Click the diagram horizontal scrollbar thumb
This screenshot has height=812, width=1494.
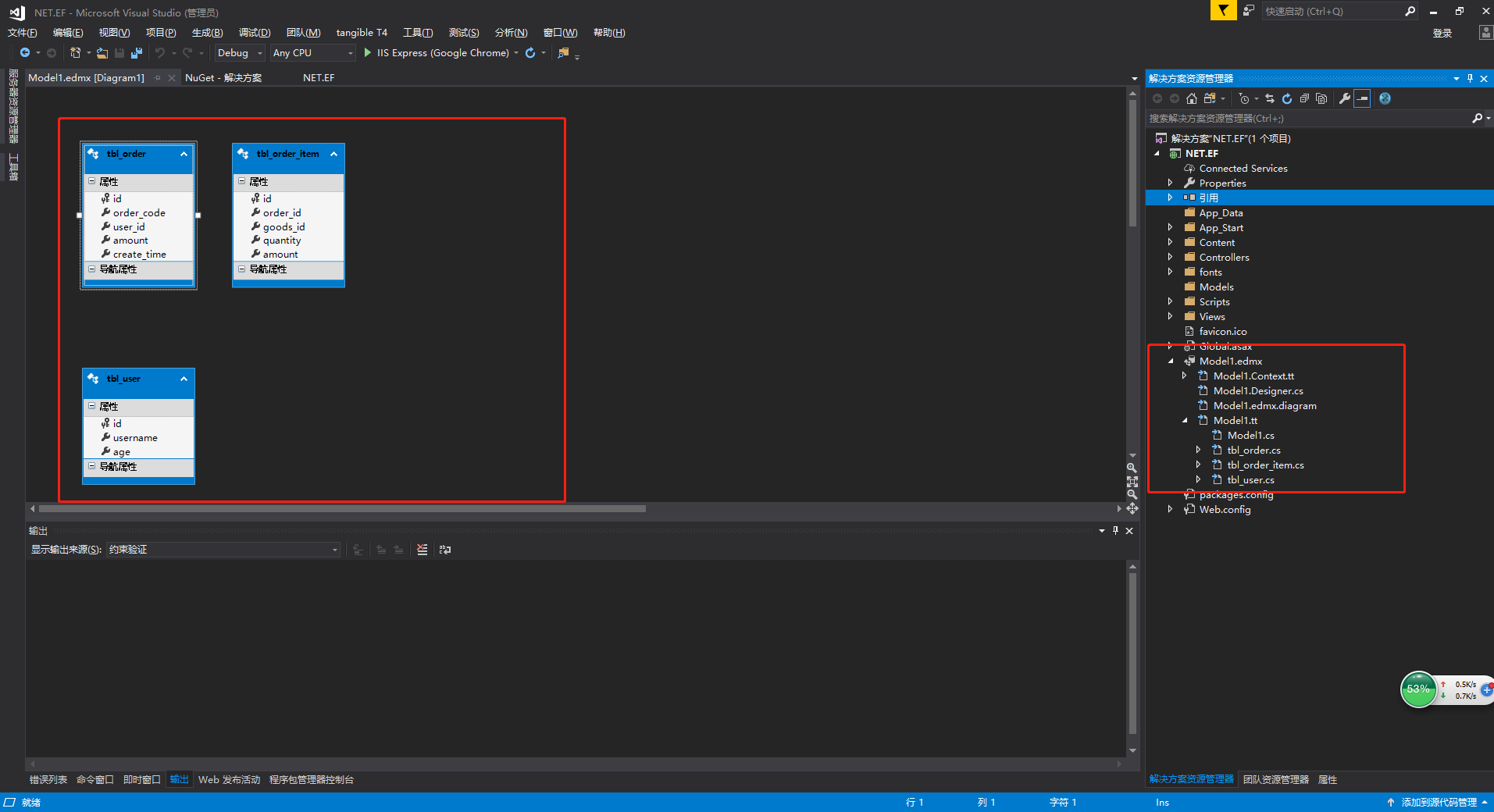point(343,509)
